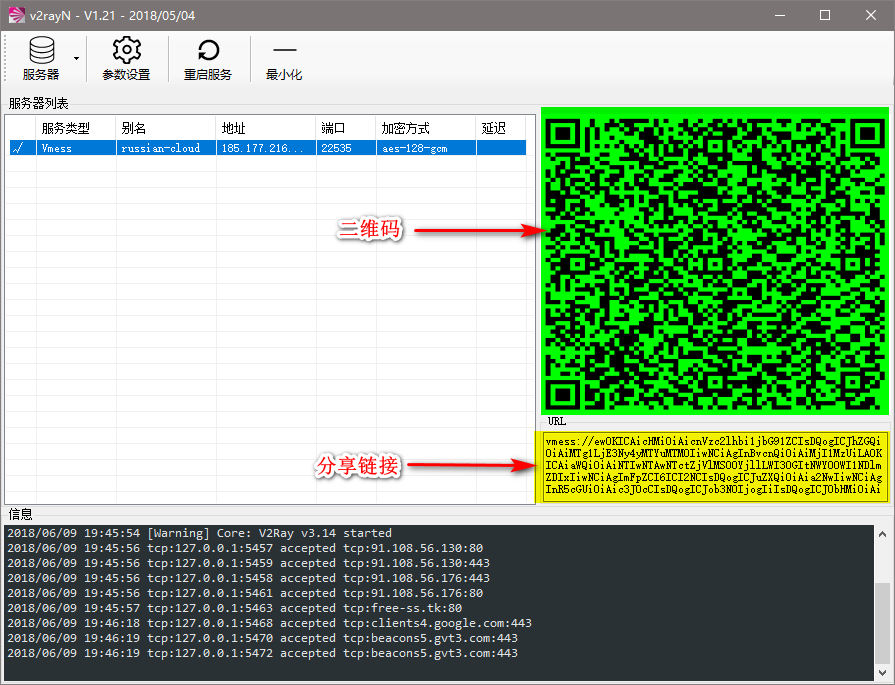Viewport: 895px width, 685px height.
Task: Maximize the v2rayN window
Action: click(x=825, y=15)
